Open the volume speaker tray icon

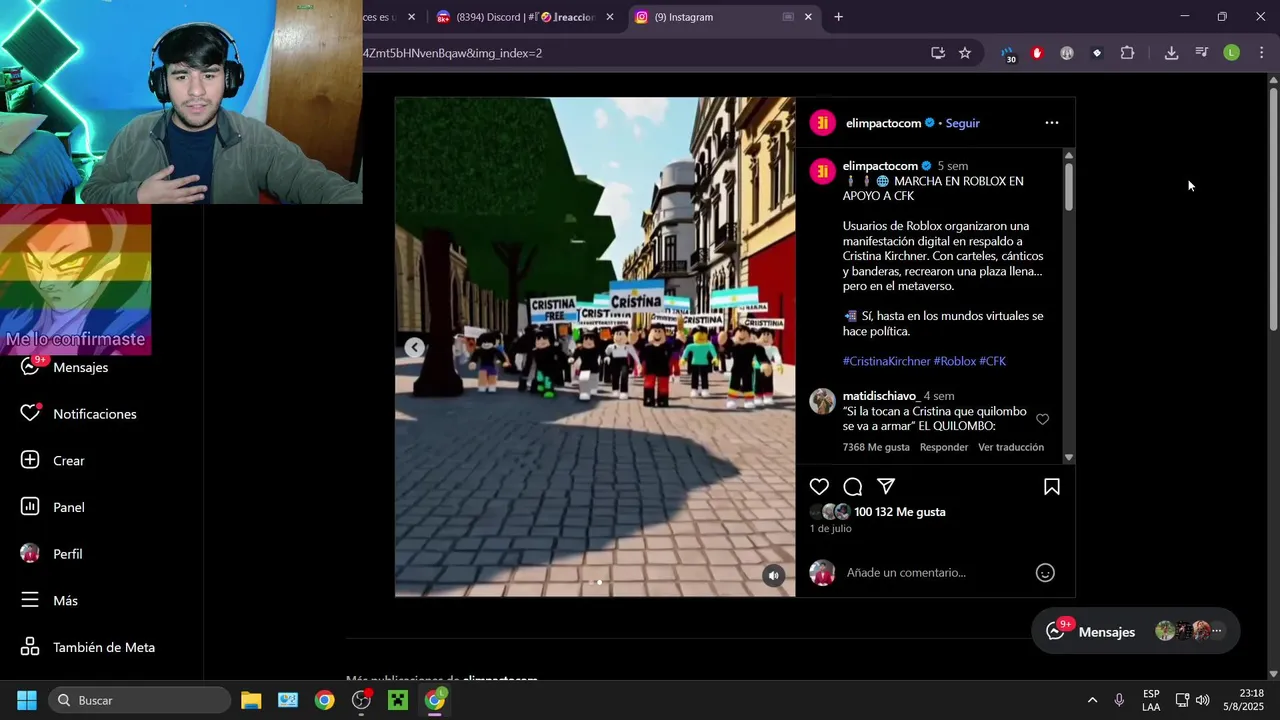click(1202, 700)
